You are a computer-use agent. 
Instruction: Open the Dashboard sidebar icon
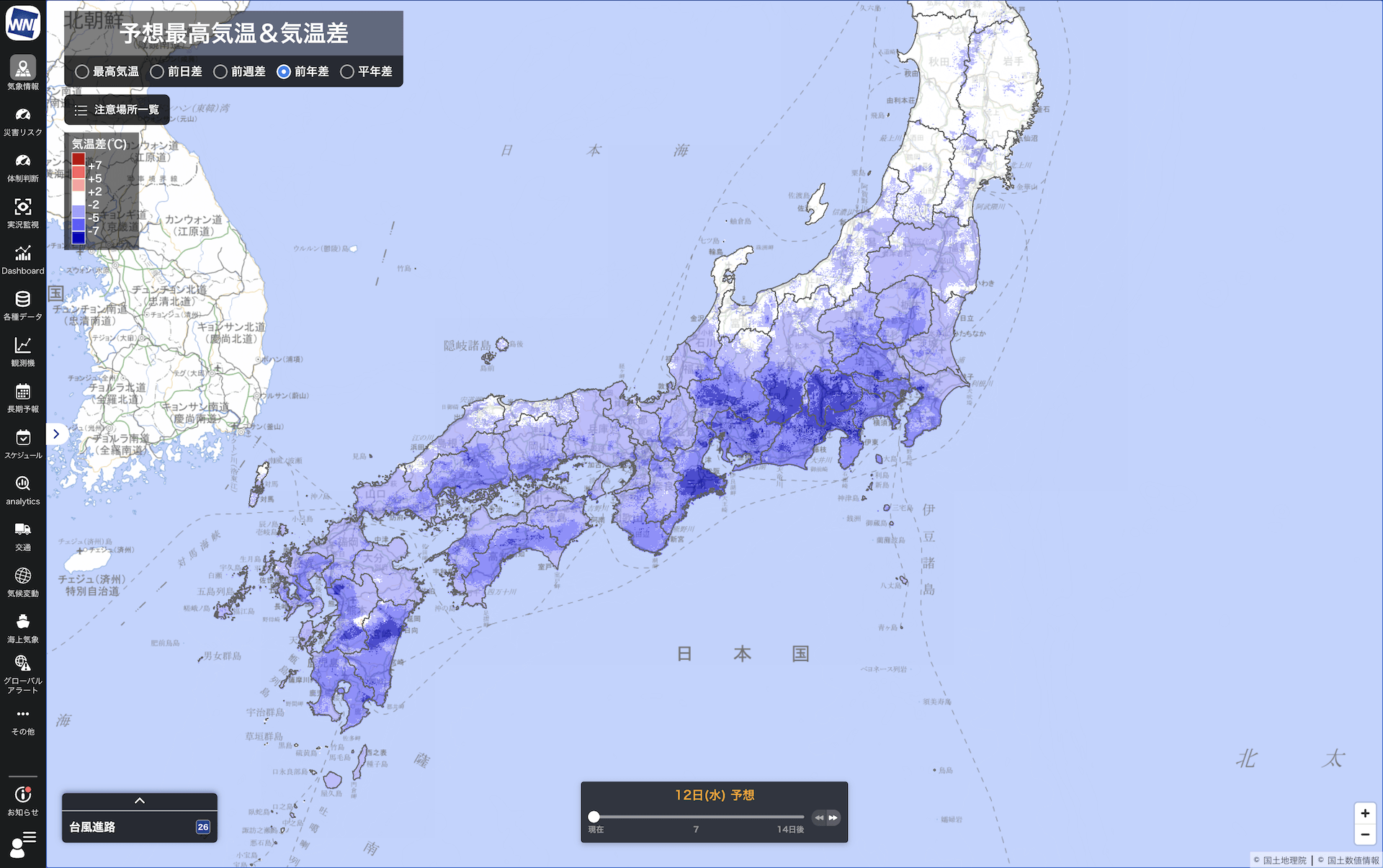coord(23,254)
